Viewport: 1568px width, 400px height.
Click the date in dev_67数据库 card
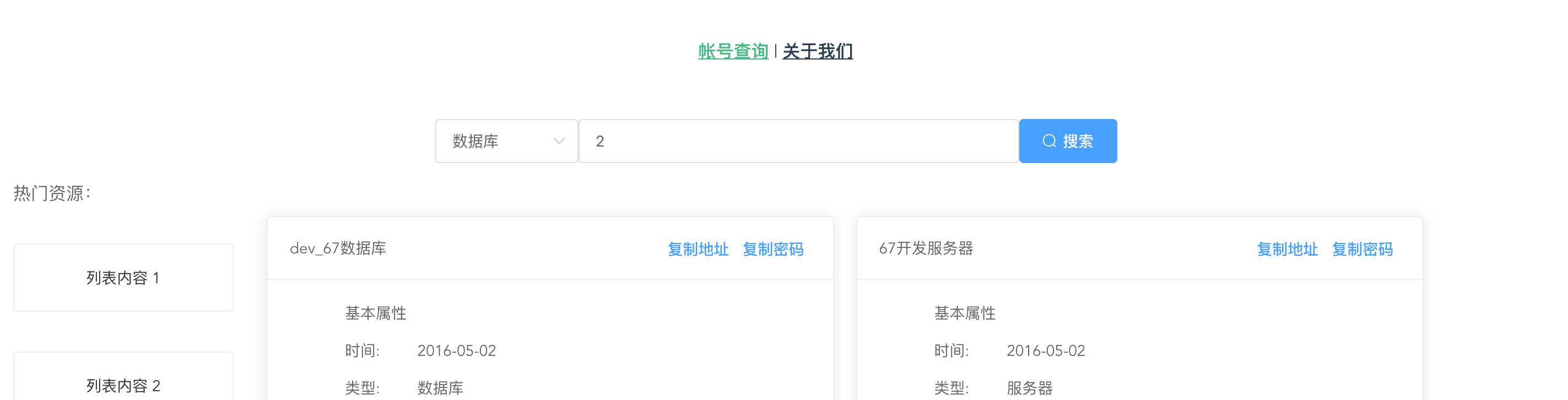click(457, 350)
